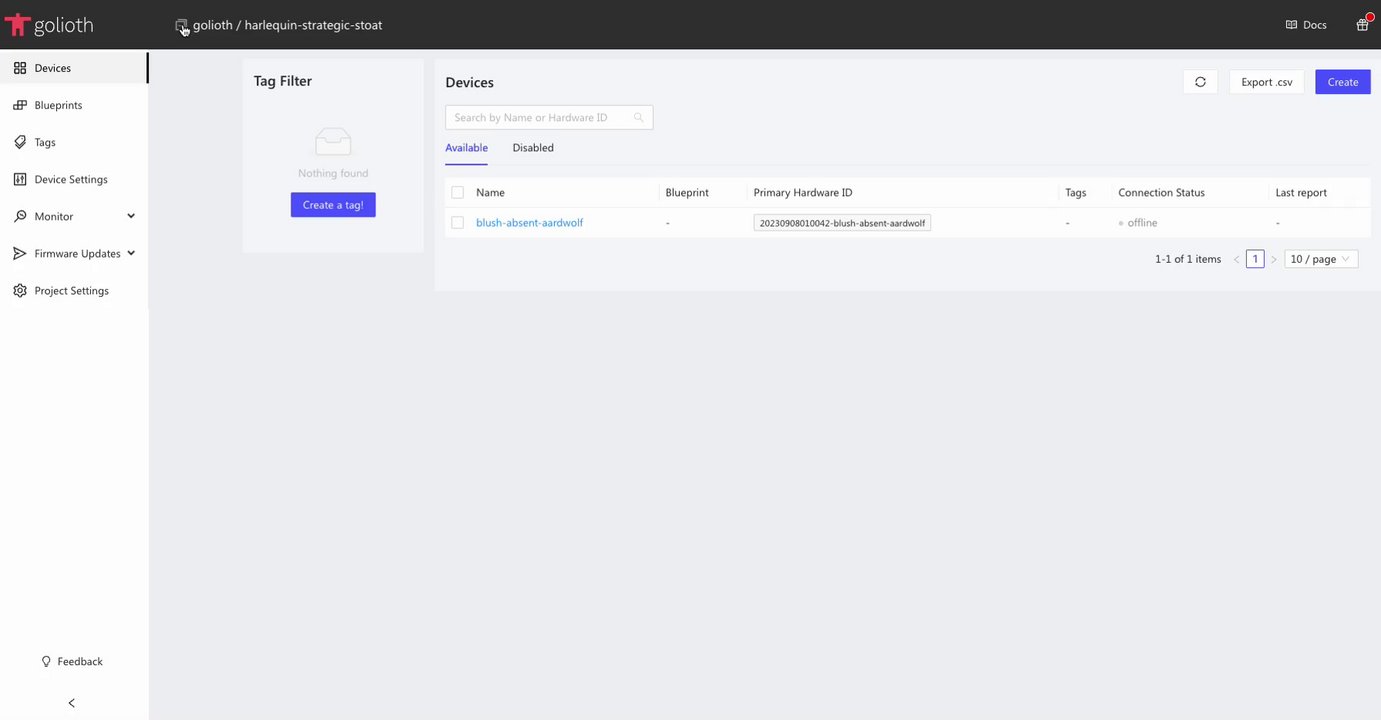
Task: Click the Create device button
Action: click(x=1342, y=82)
